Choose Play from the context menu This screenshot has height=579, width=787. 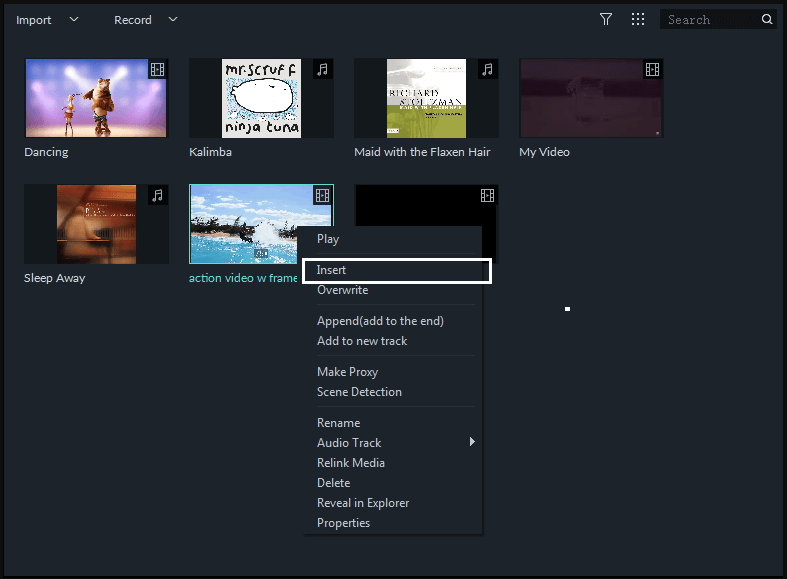[x=328, y=239]
